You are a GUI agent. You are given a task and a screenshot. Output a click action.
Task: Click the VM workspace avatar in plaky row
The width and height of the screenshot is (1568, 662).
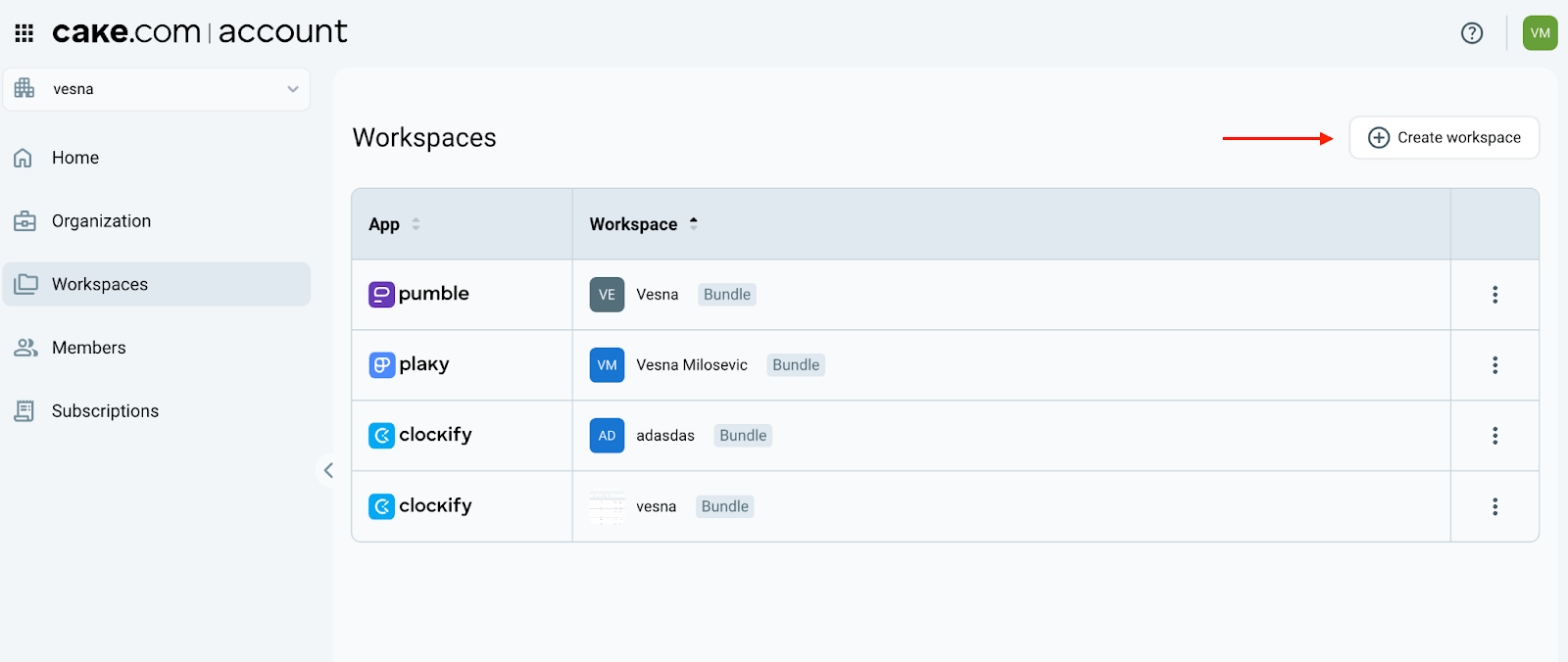[607, 365]
